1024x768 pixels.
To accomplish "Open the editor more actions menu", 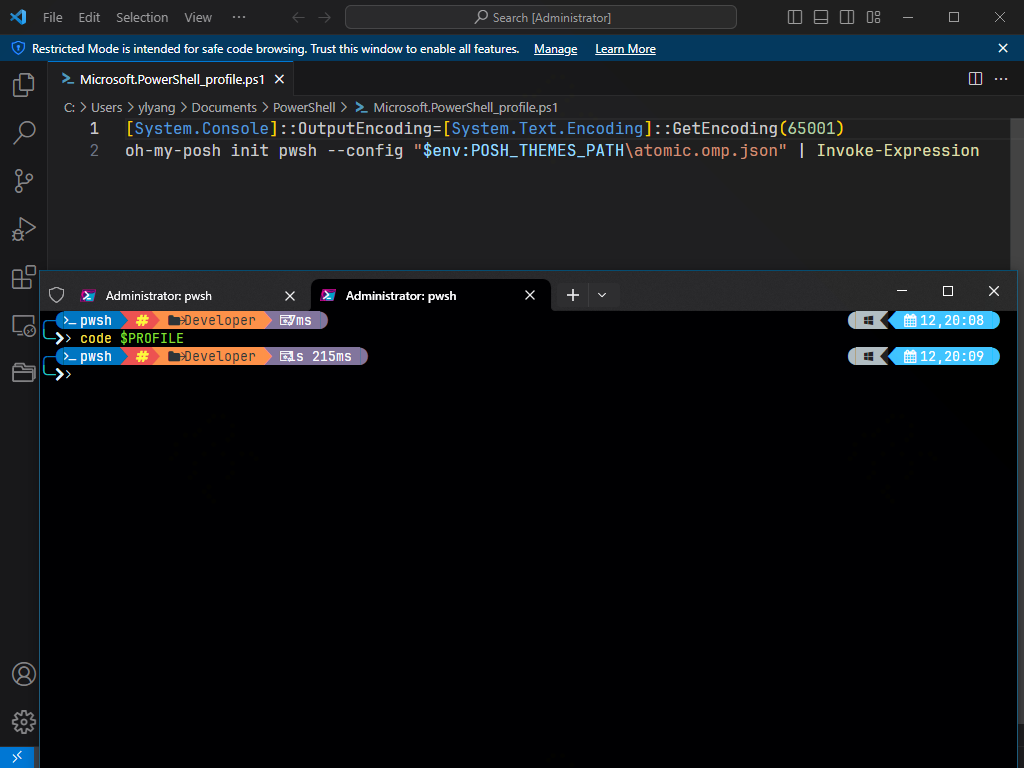I will [x=1001, y=79].
